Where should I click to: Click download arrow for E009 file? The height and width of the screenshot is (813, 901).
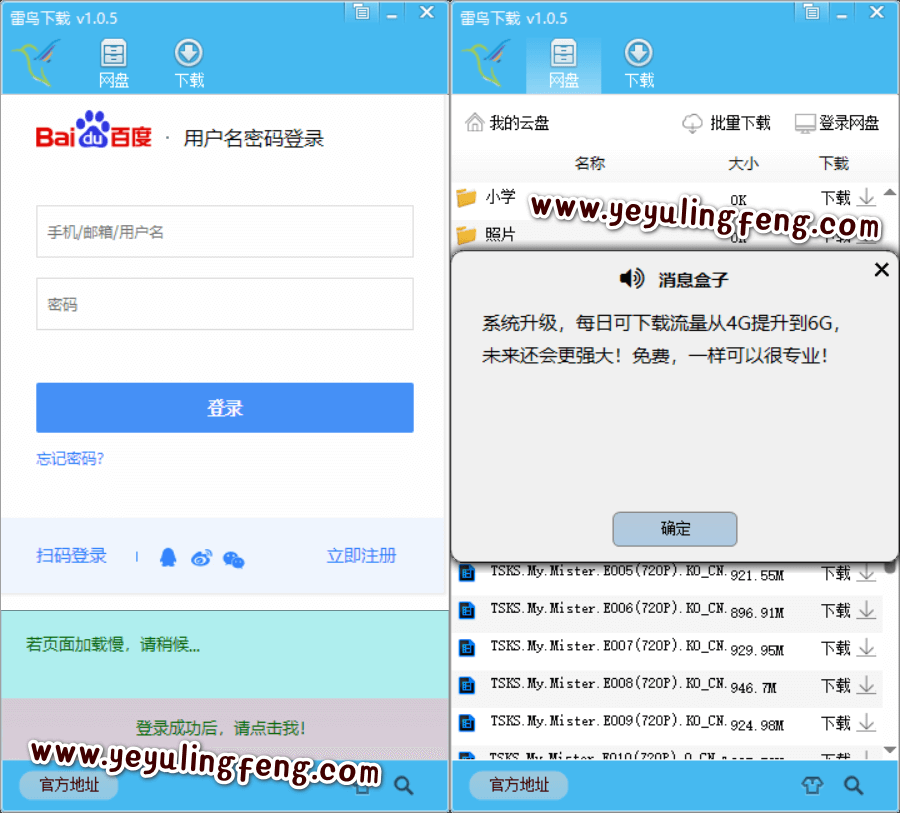coord(866,723)
